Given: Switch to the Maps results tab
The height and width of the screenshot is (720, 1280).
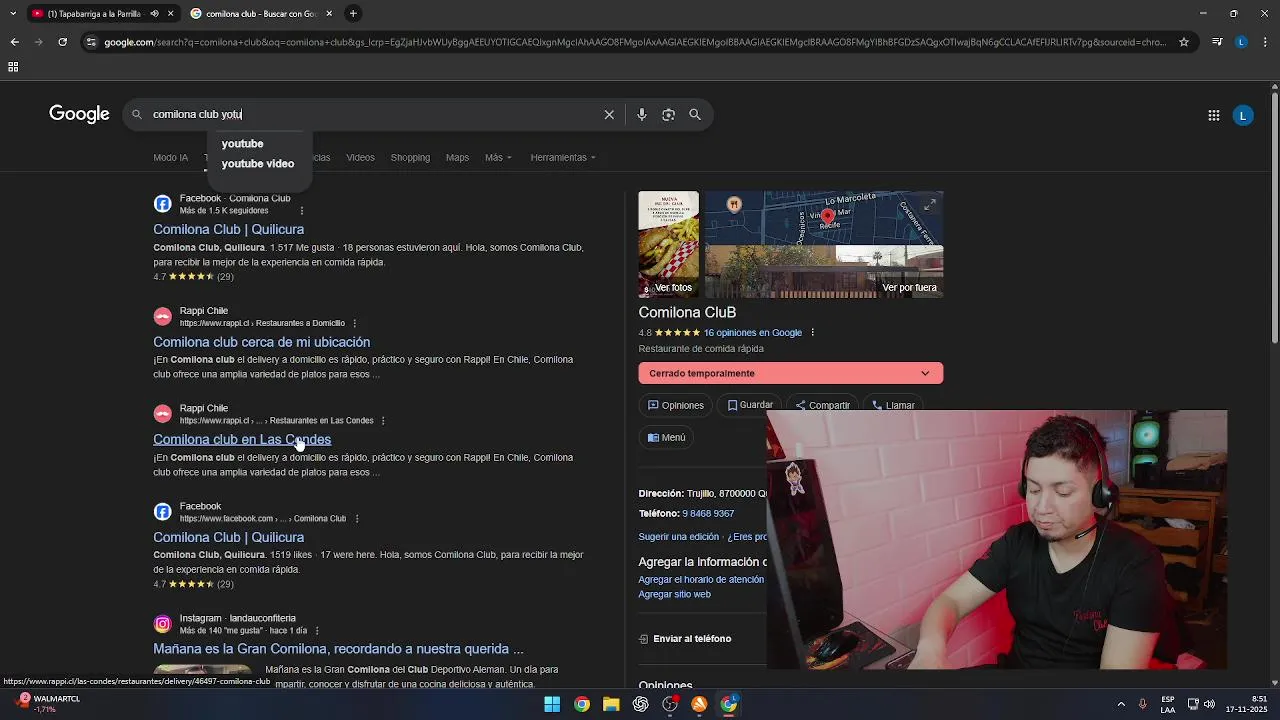Looking at the screenshot, I should point(457,158).
